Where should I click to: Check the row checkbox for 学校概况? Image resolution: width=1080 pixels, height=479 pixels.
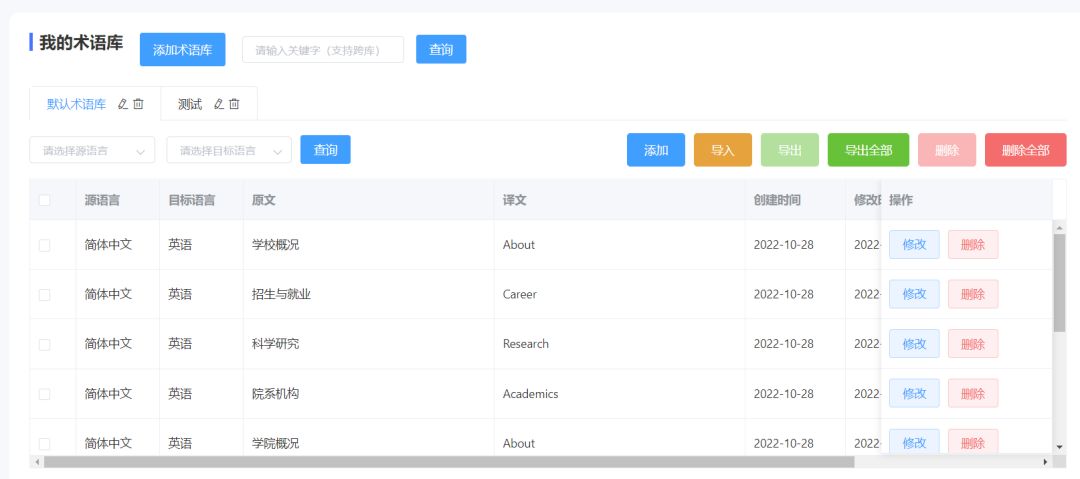pos(44,245)
